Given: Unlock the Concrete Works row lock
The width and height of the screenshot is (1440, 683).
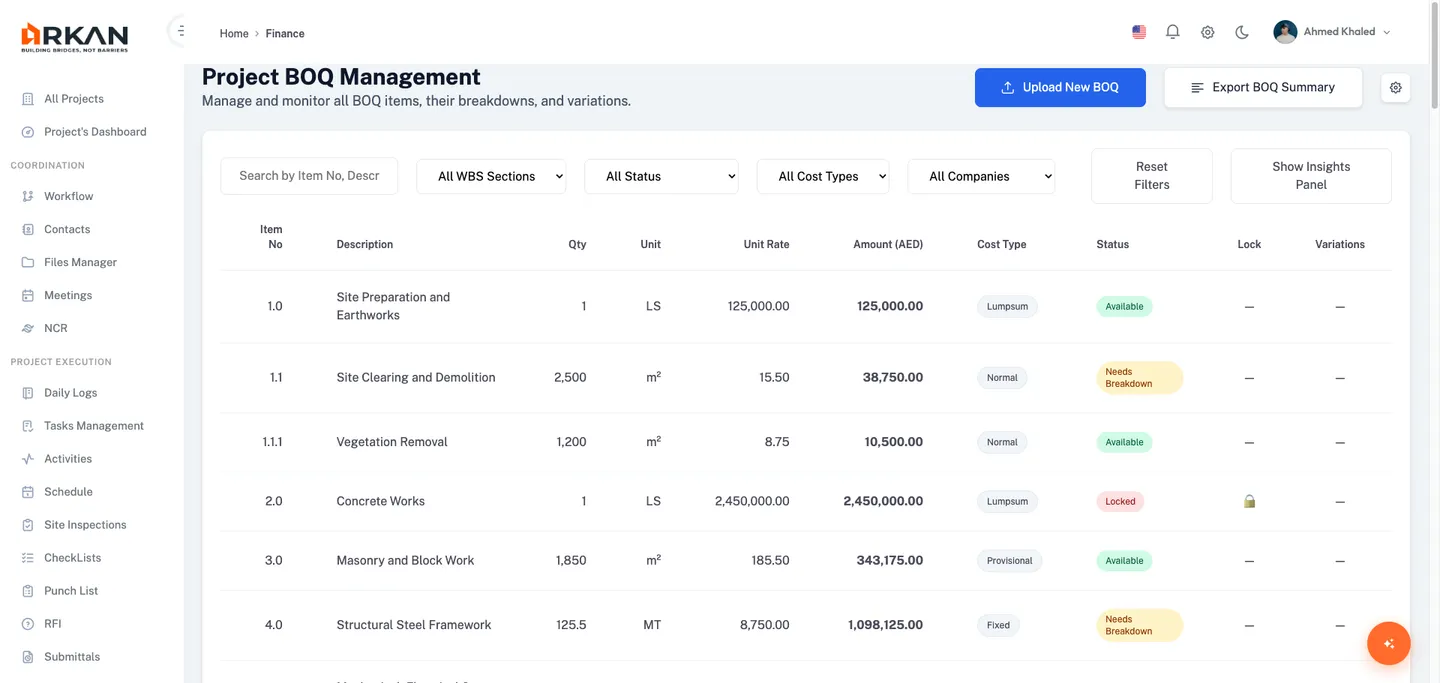Looking at the screenshot, I should [x=1248, y=500].
